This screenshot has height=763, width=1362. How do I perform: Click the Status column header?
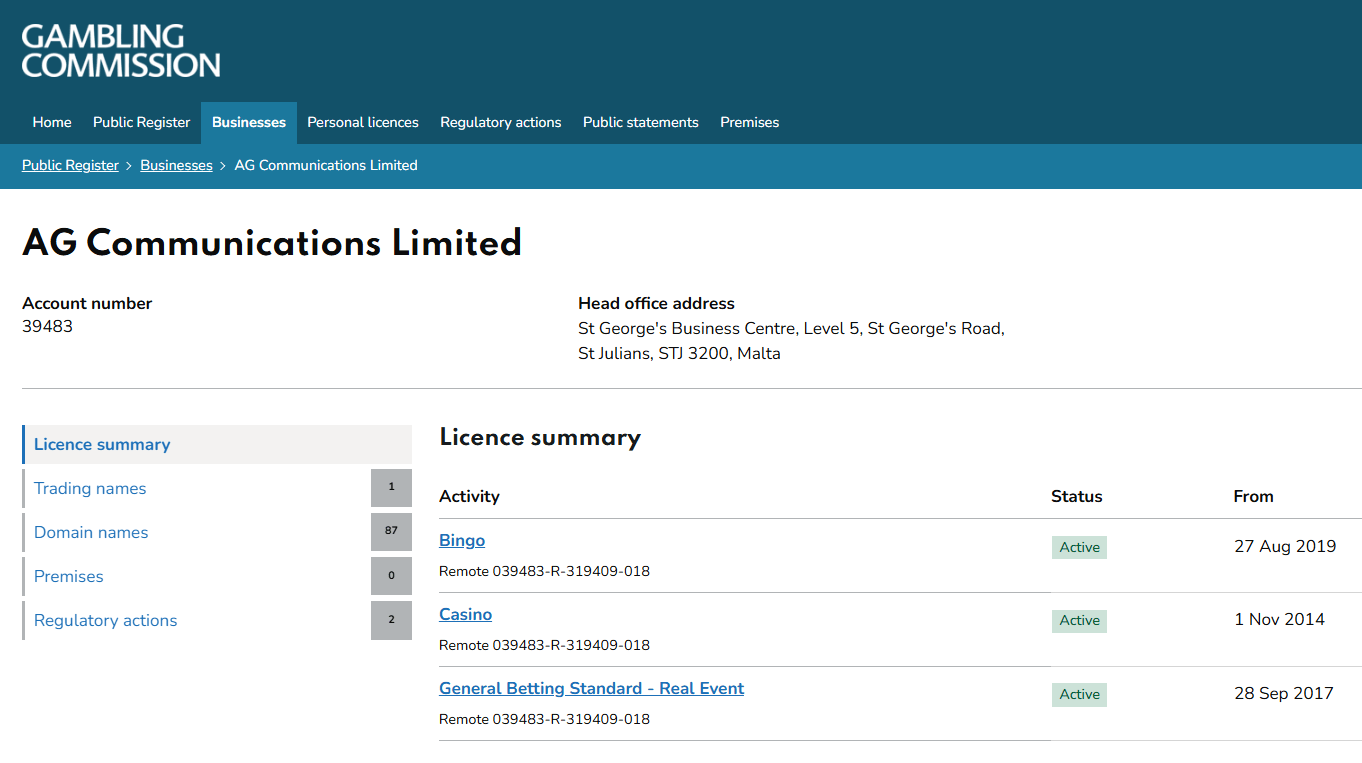1077,496
